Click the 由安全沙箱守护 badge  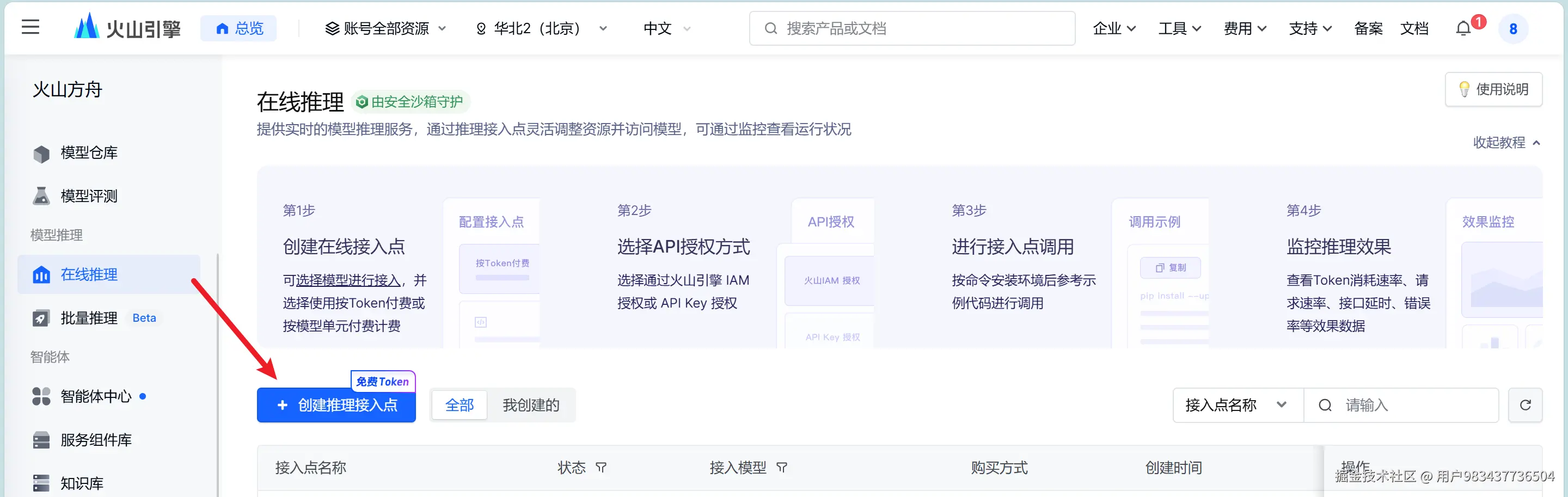(411, 102)
